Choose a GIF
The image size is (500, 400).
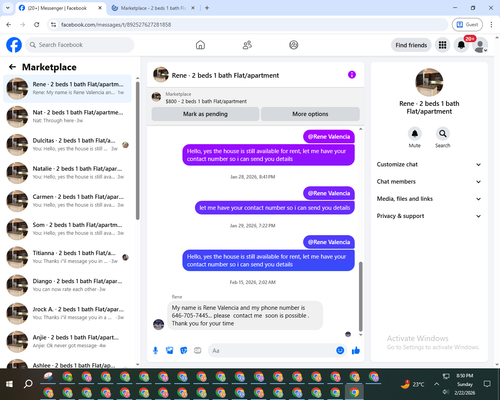198,350
